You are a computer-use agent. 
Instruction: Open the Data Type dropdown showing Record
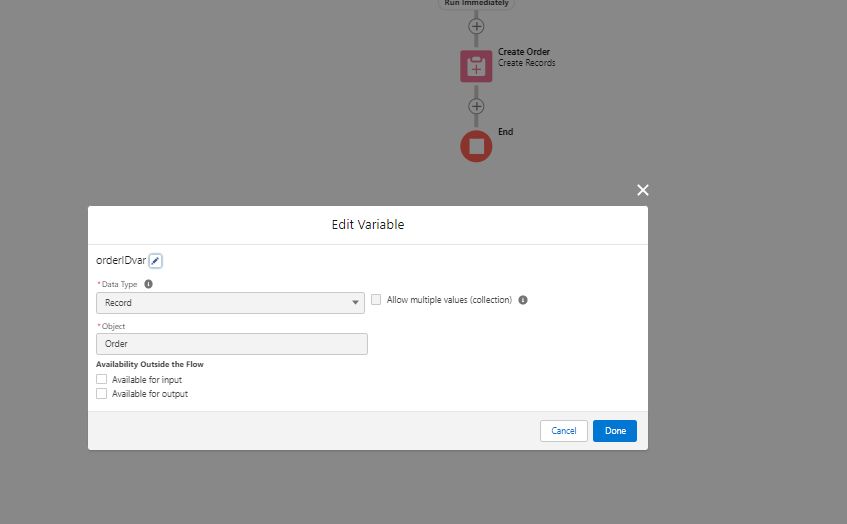[230, 303]
